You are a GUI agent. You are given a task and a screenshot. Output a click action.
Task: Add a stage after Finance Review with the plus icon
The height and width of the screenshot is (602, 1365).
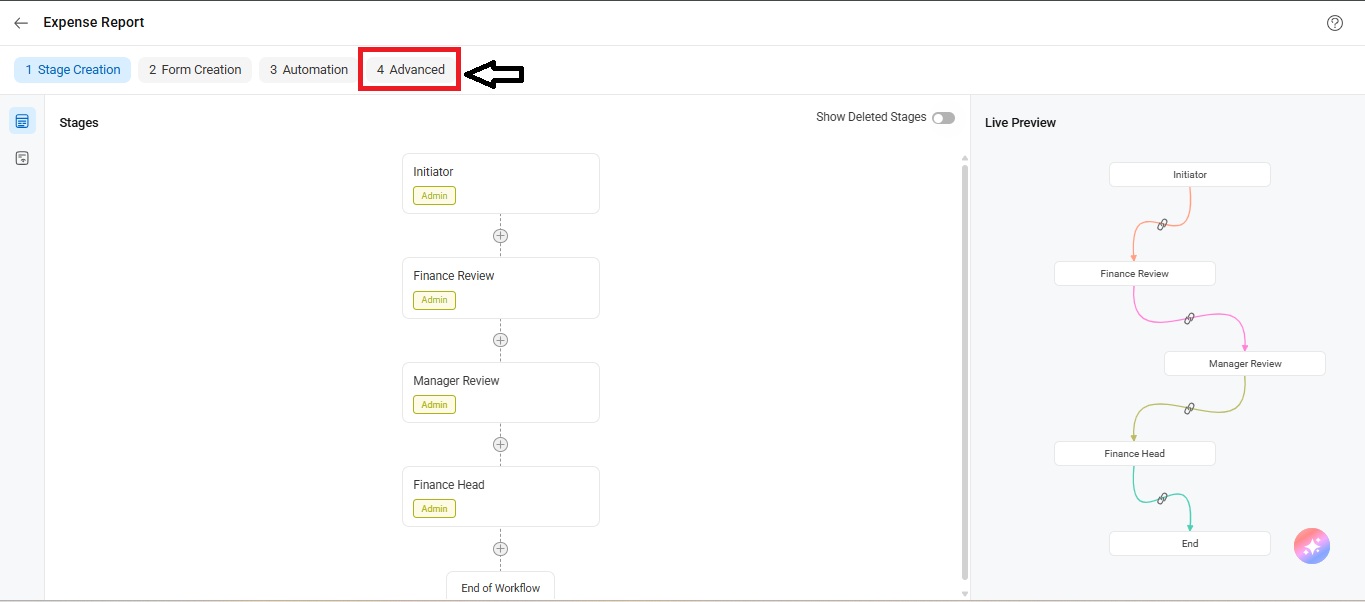click(501, 340)
